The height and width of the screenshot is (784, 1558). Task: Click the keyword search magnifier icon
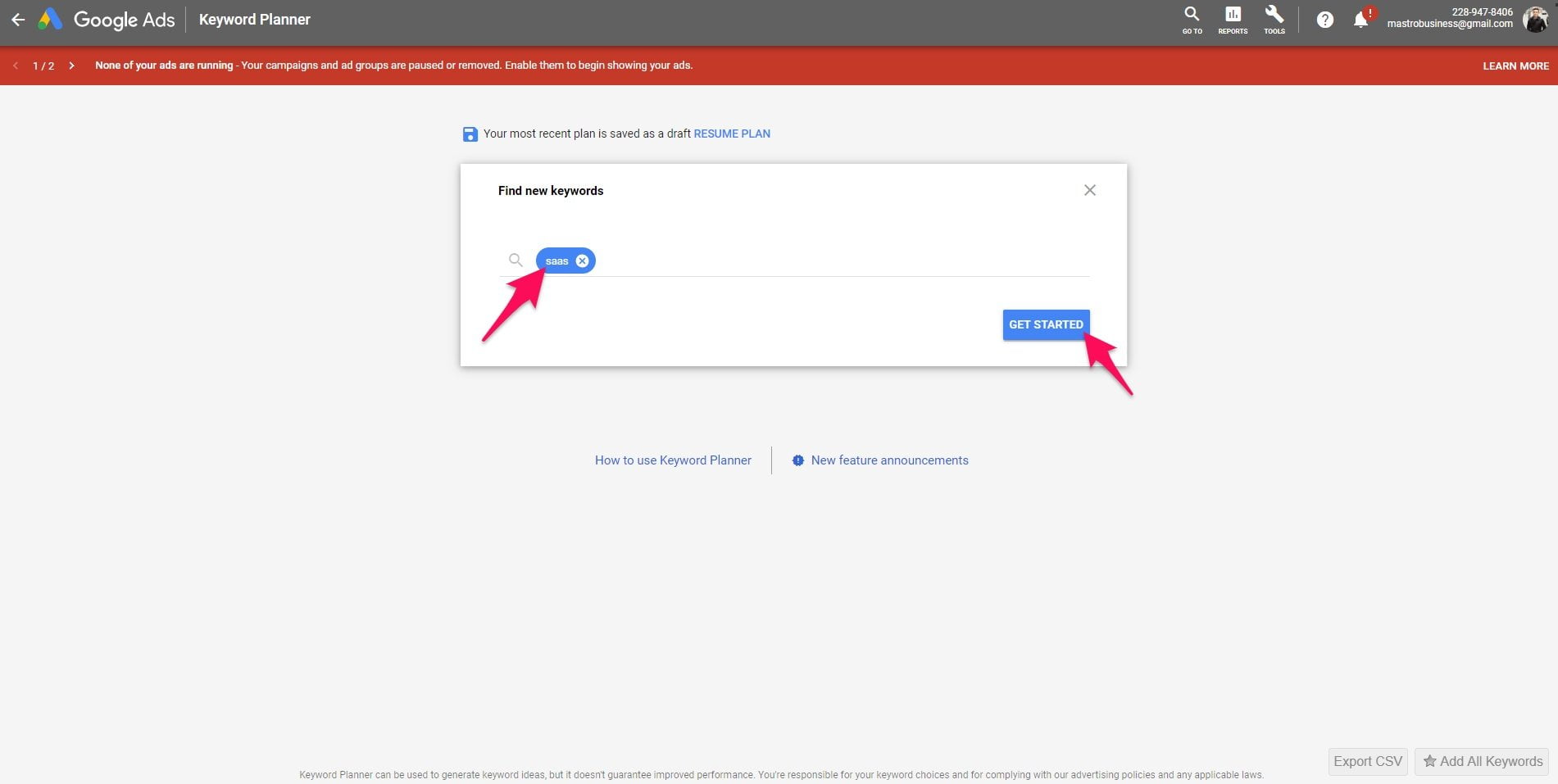516,260
